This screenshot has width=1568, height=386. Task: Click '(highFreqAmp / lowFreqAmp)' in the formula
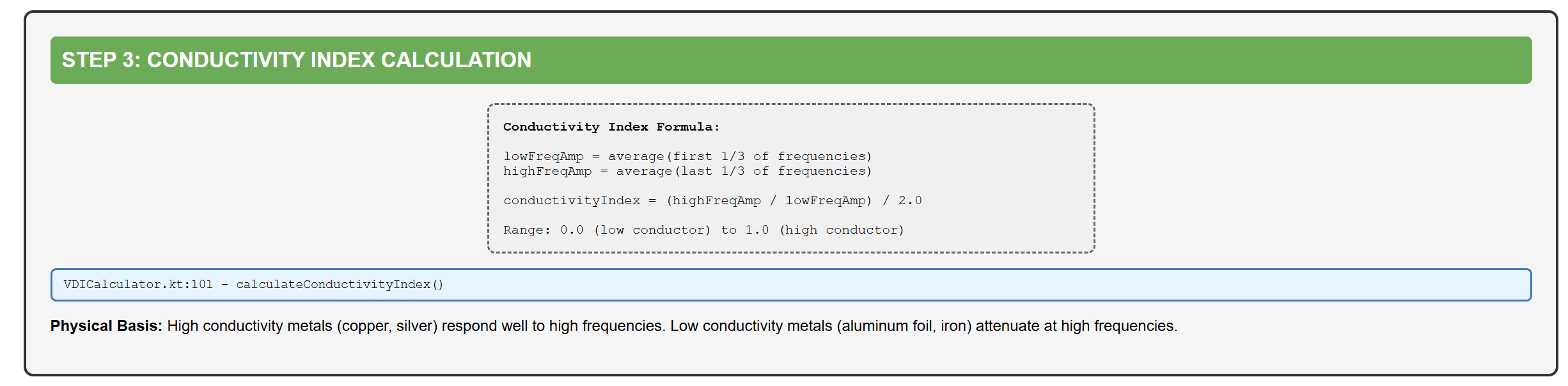pos(769,200)
